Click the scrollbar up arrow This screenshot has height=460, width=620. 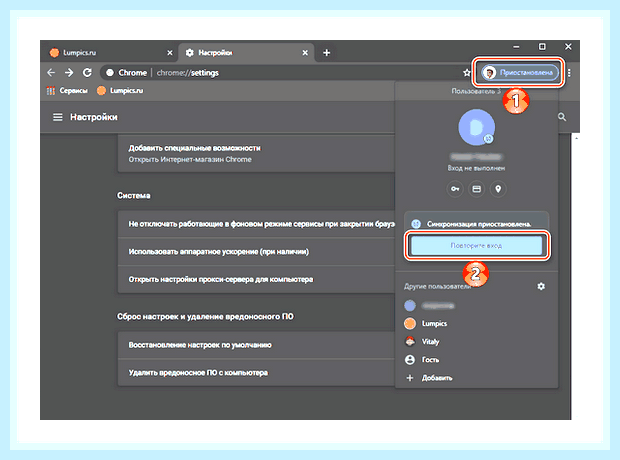[x=576, y=138]
